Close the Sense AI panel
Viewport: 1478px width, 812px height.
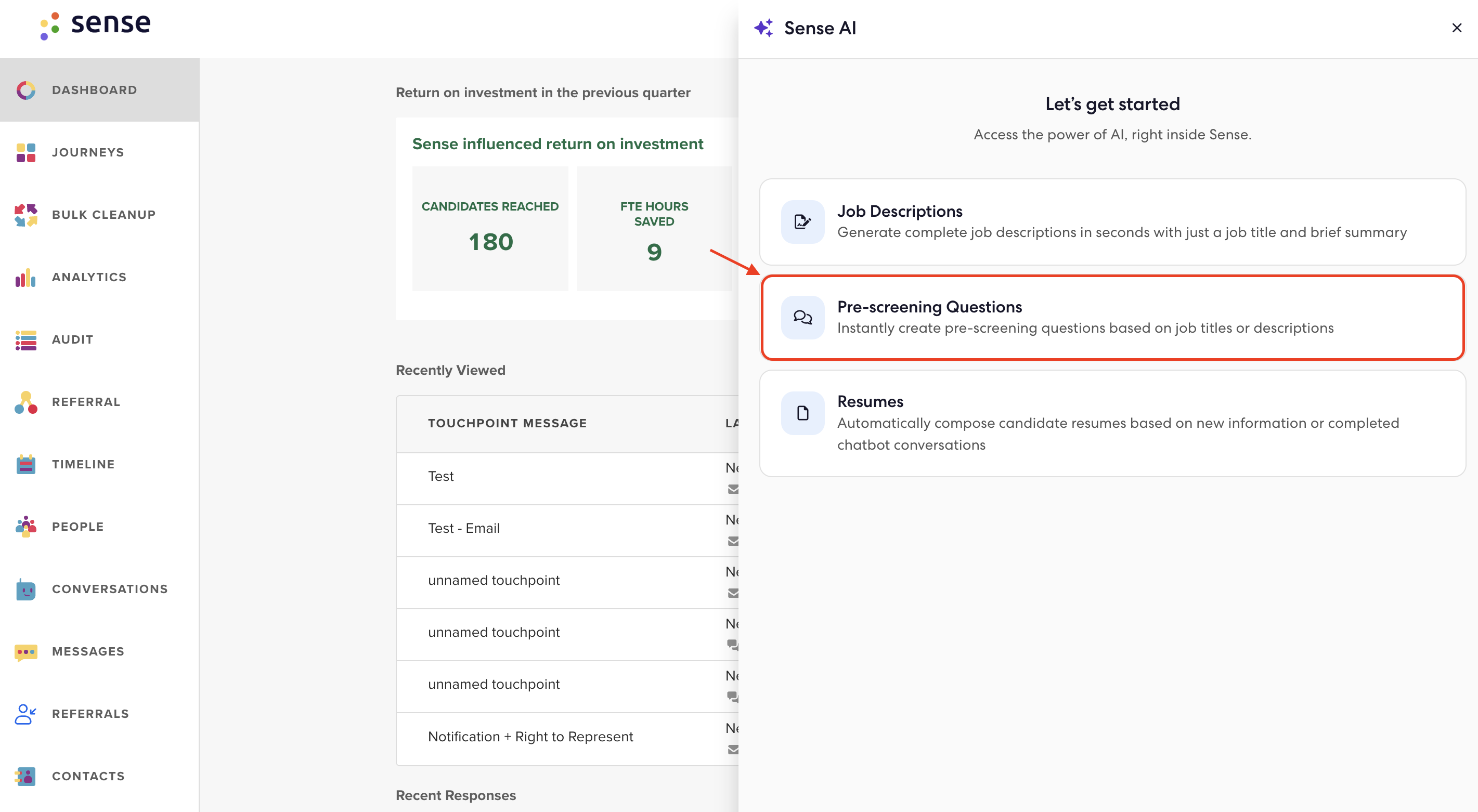click(x=1457, y=28)
